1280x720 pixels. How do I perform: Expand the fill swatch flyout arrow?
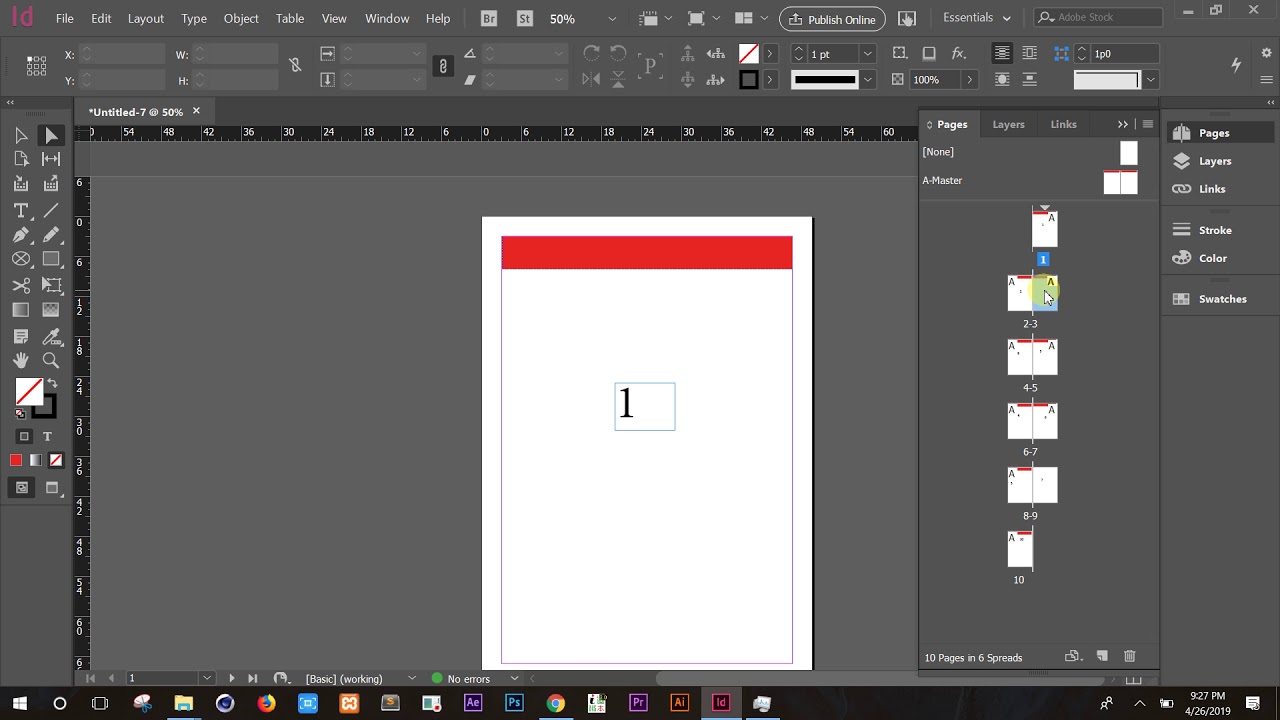[770, 54]
